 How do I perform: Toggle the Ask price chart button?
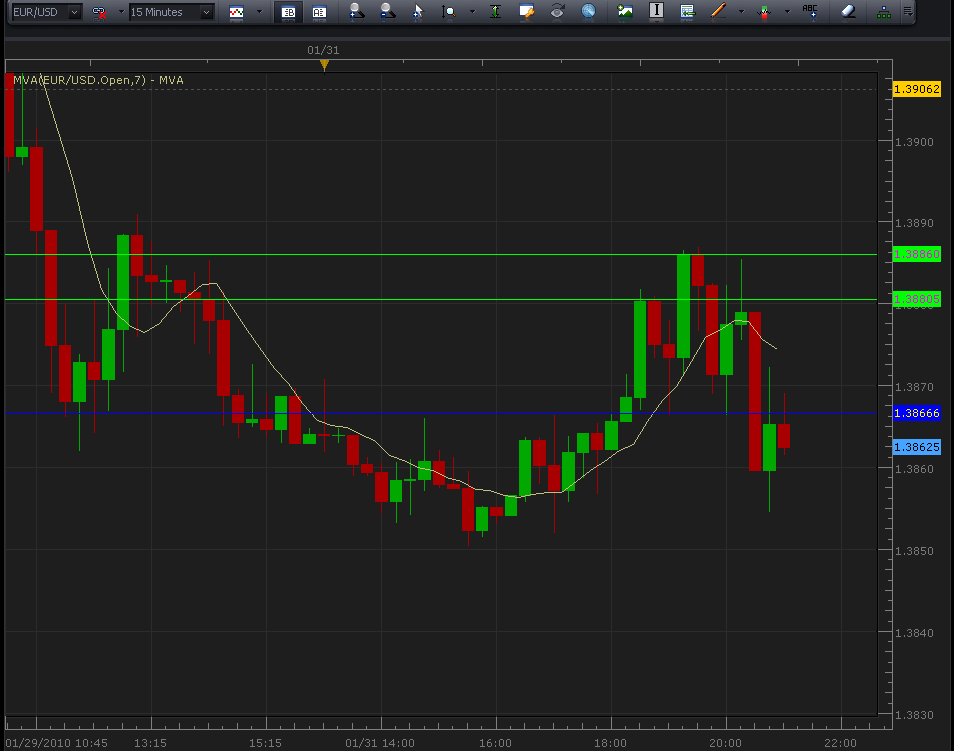click(319, 12)
